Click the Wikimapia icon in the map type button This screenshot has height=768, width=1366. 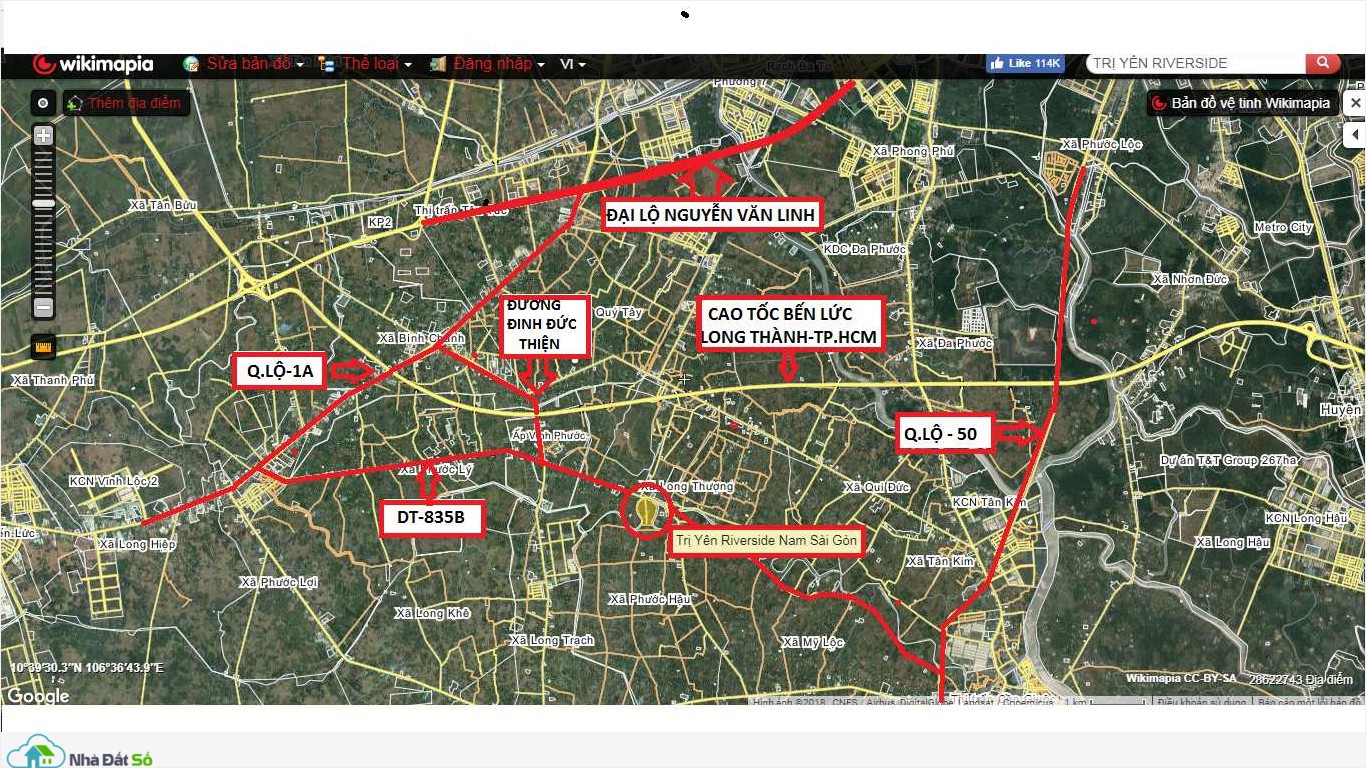[x=1160, y=103]
